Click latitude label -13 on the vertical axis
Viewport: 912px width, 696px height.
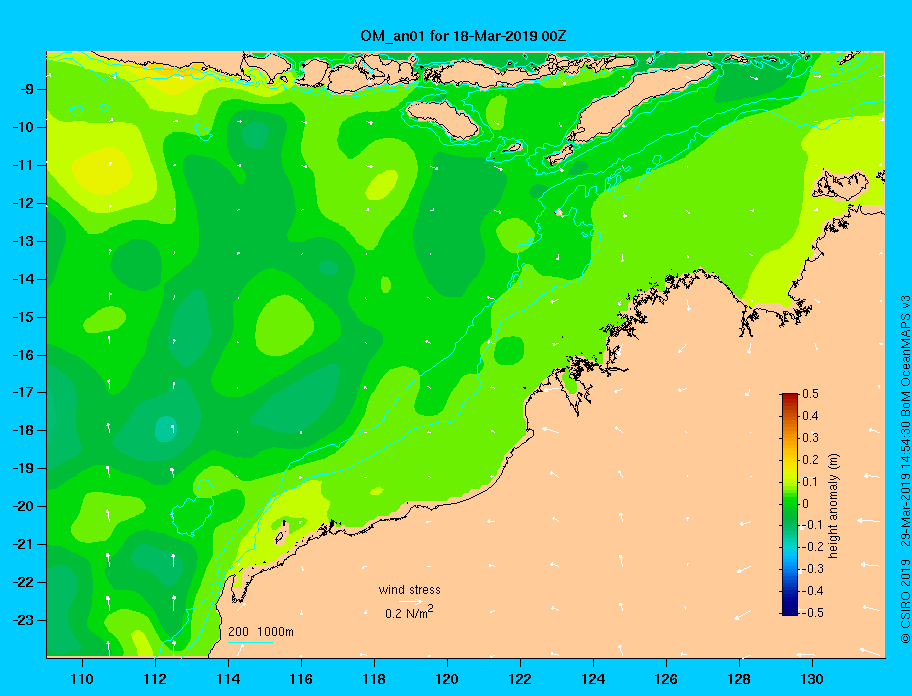click(x=22, y=241)
